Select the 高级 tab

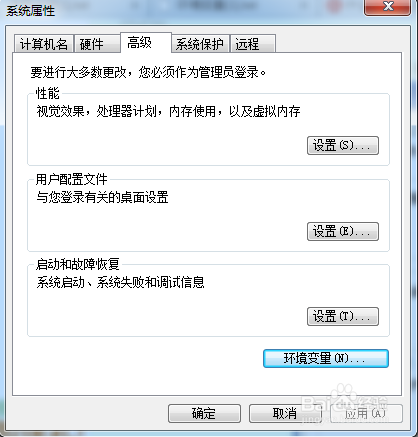(146, 42)
